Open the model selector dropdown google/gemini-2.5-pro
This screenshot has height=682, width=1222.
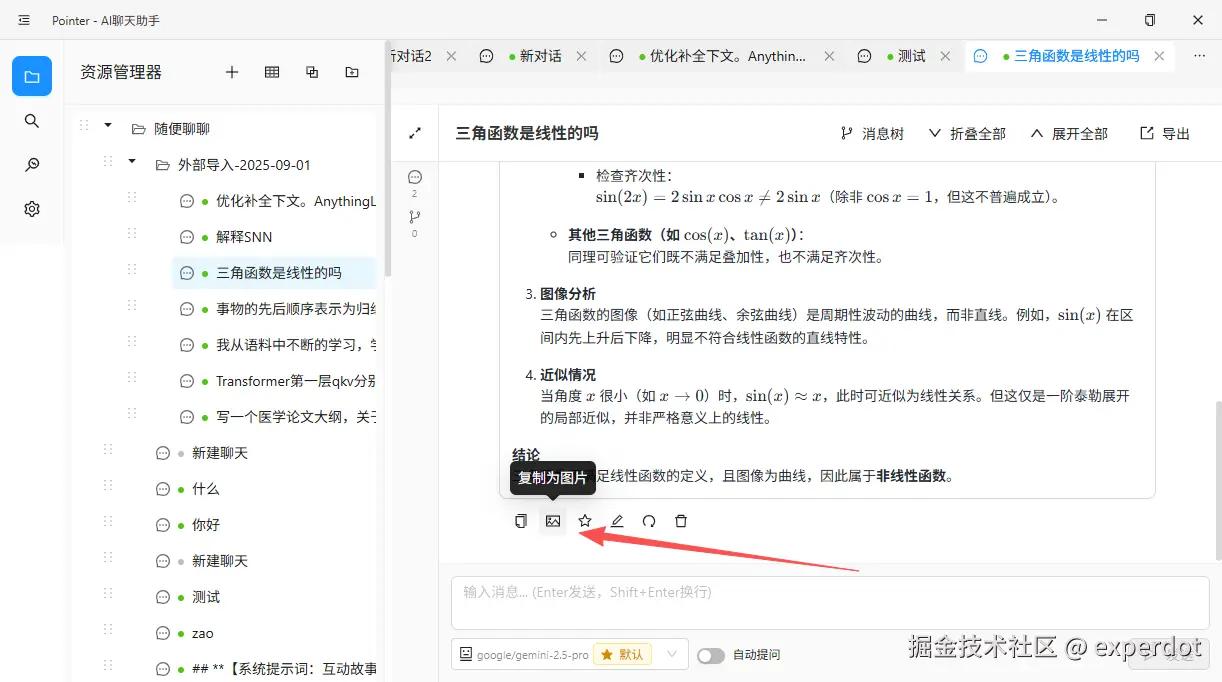click(570, 655)
